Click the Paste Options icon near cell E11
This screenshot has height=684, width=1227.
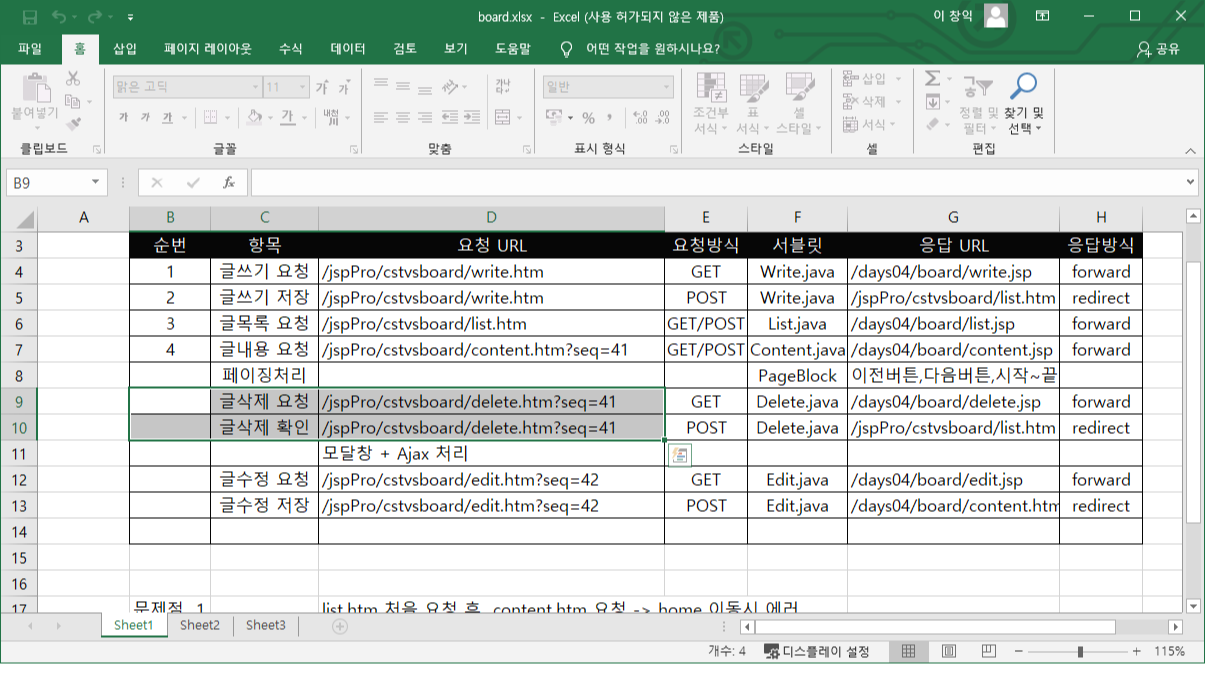tap(679, 455)
